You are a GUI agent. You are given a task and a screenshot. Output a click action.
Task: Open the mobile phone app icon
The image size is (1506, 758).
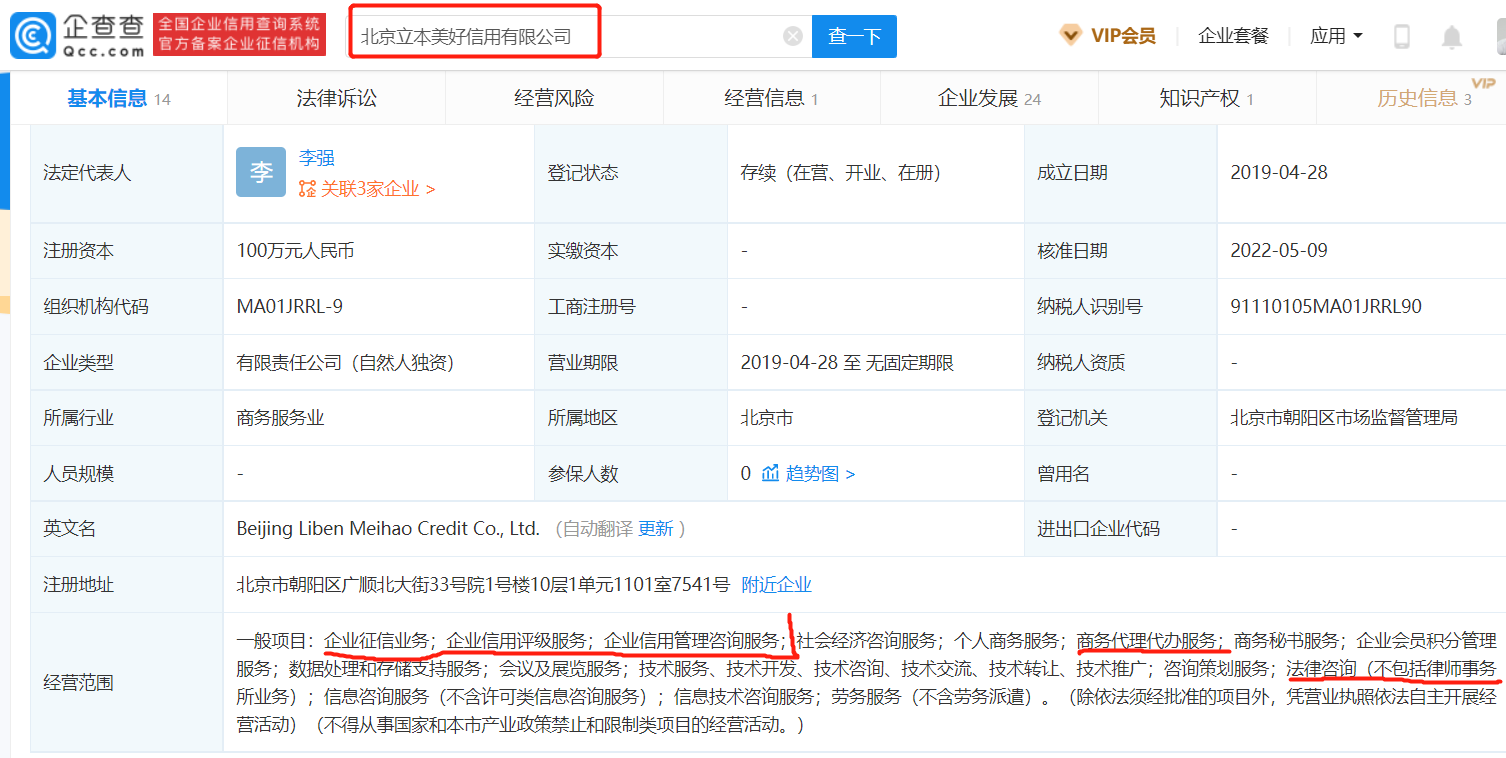pos(1402,37)
